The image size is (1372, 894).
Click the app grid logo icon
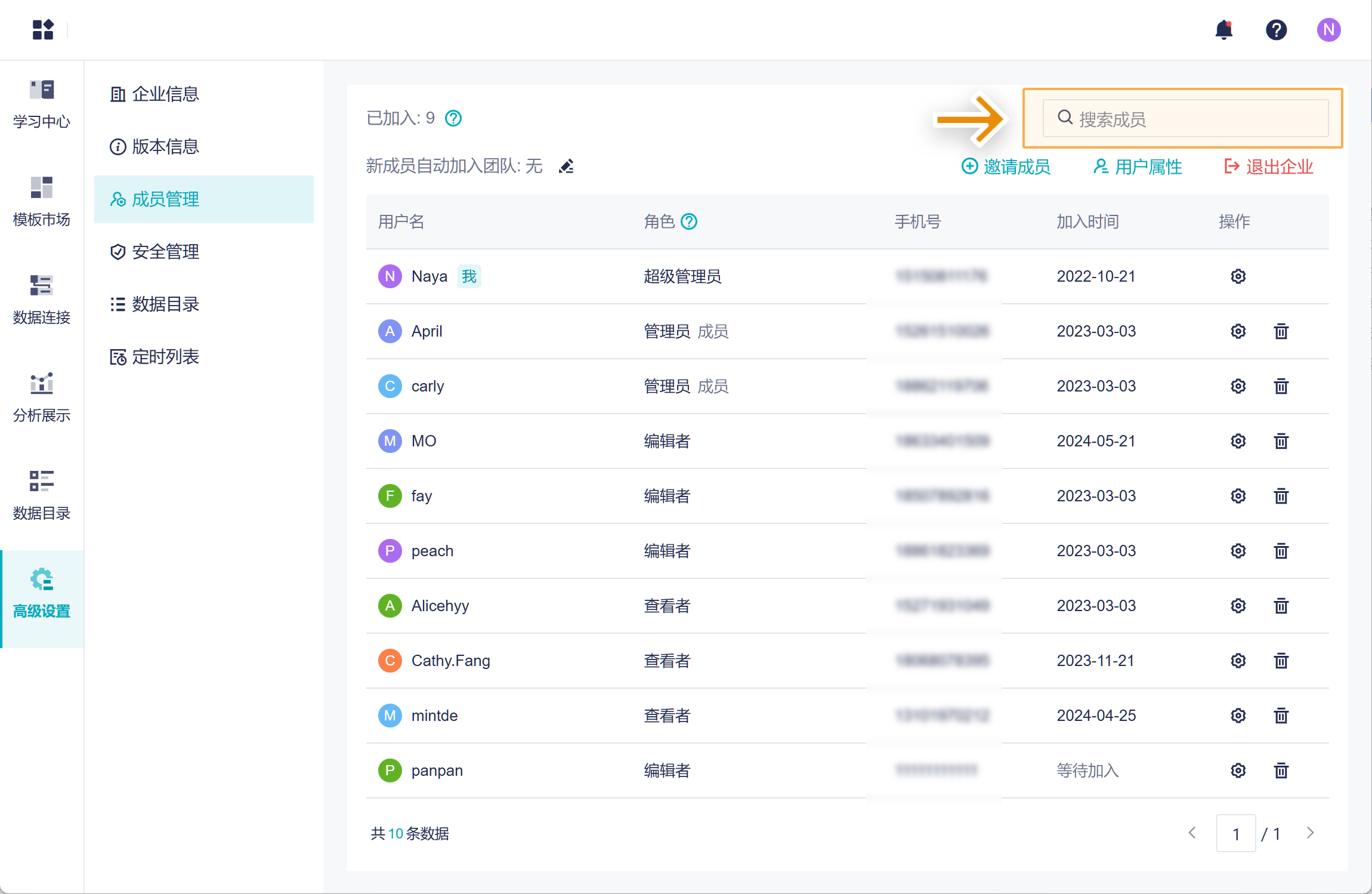[43, 29]
